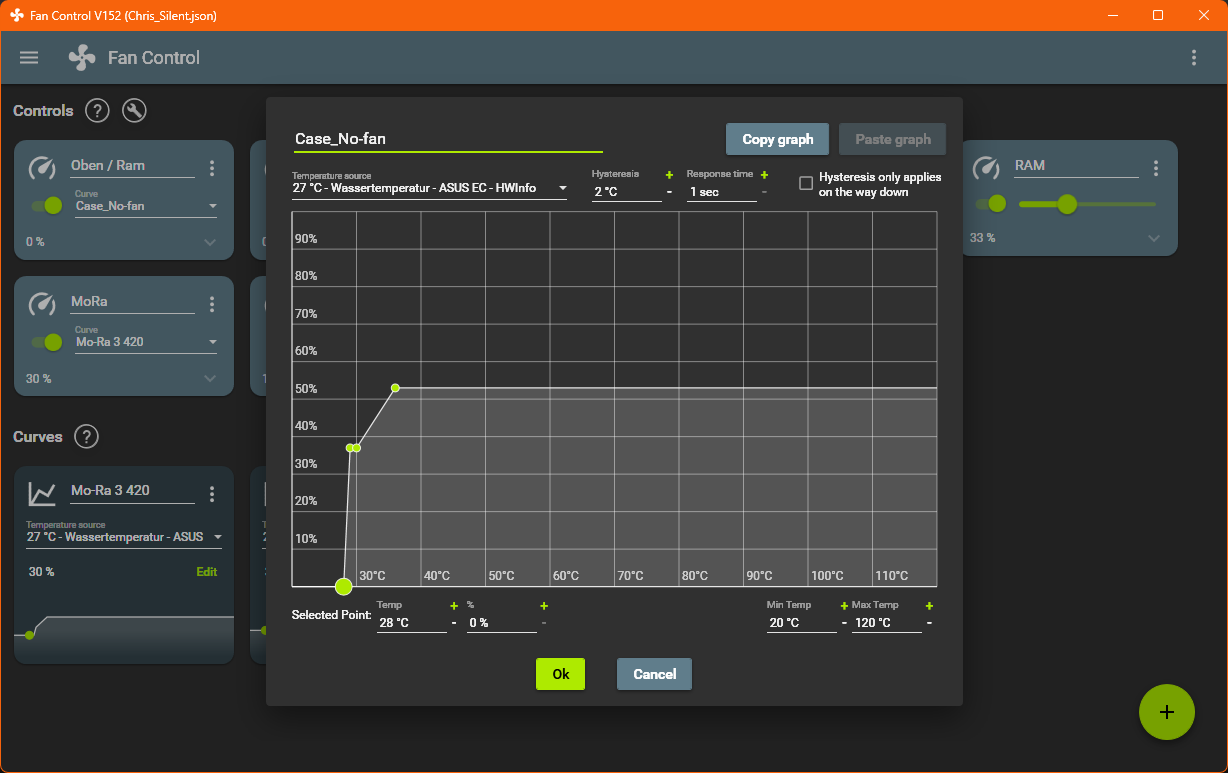Click the Case_No-fan name field
The height and width of the screenshot is (773, 1228).
click(x=448, y=140)
